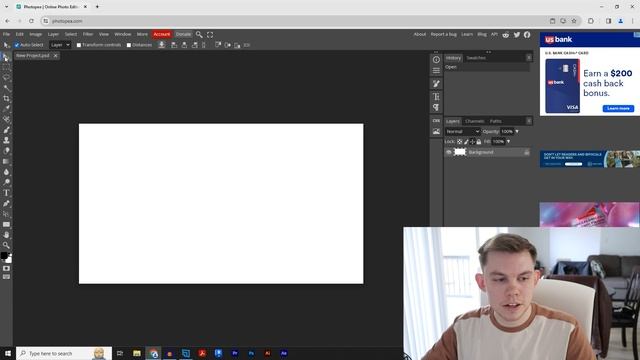The image size is (640, 360).
Task: Click the Learn link
Action: pos(467,34)
